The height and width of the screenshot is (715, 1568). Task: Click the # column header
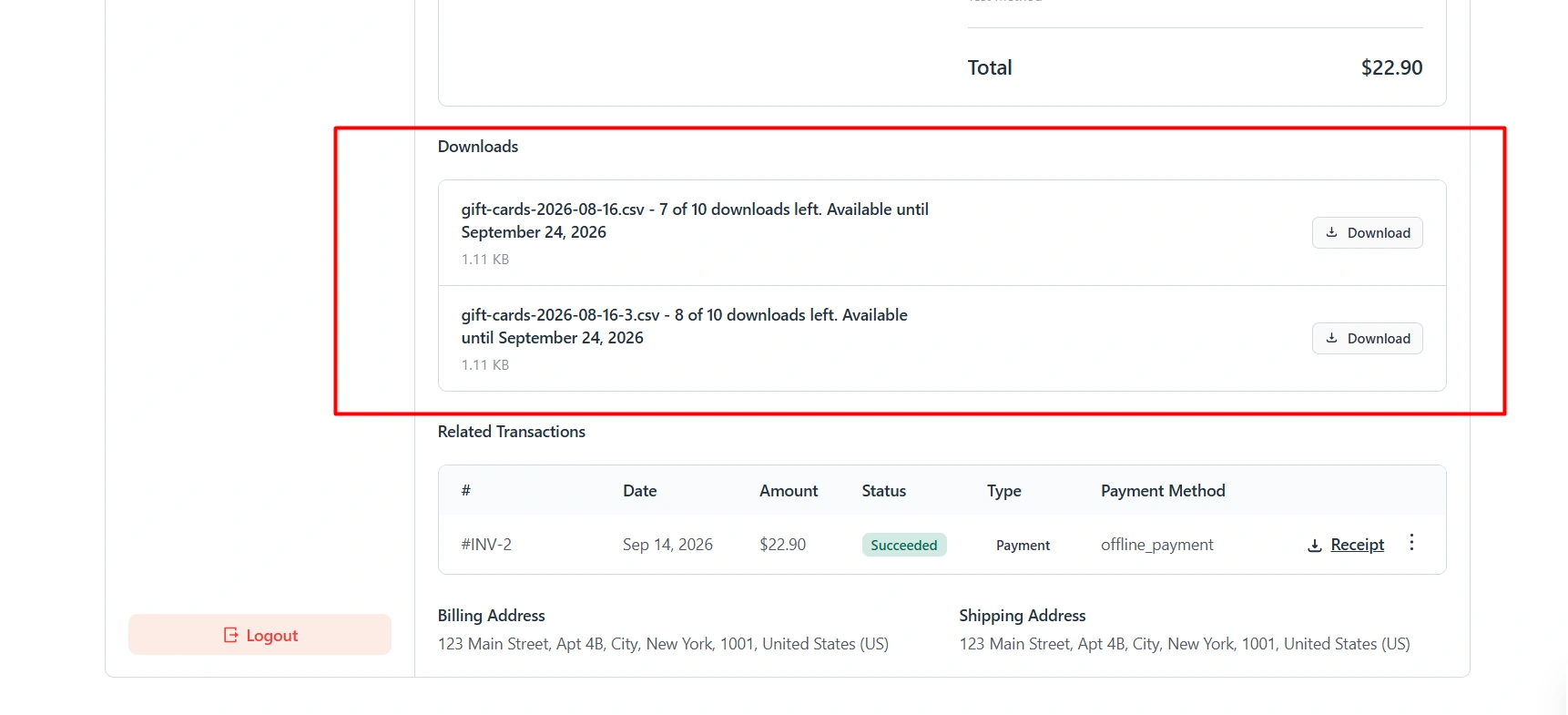(x=466, y=491)
